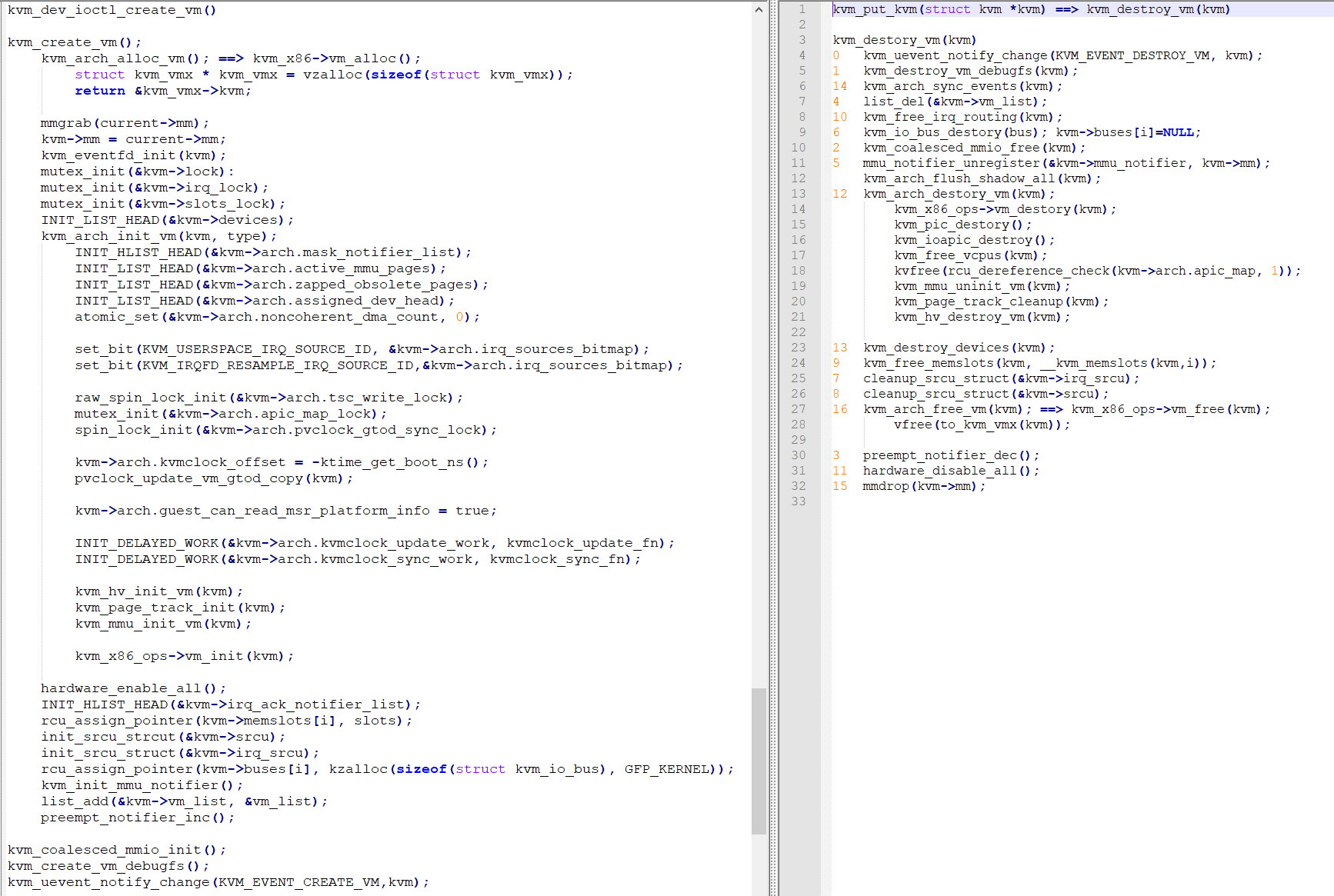Click the splitter between the two editor panes

pyautogui.click(x=773, y=448)
